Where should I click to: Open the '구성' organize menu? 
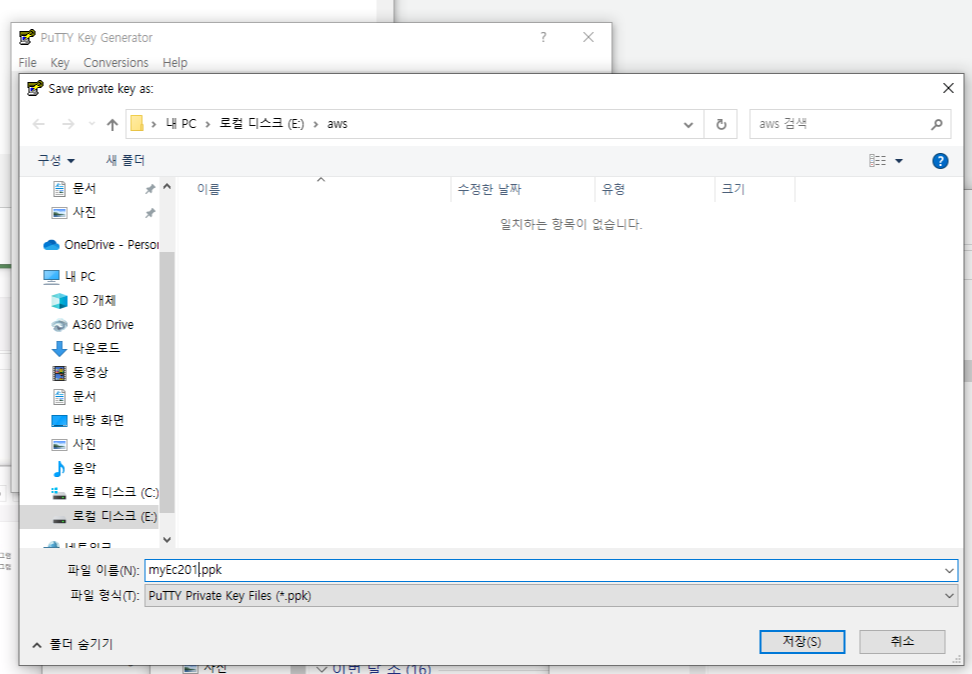point(56,160)
